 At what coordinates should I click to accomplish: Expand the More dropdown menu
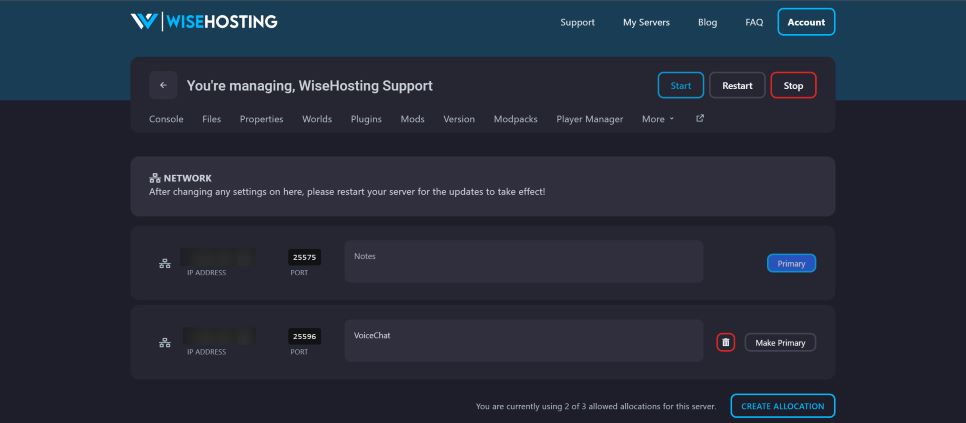coord(658,119)
